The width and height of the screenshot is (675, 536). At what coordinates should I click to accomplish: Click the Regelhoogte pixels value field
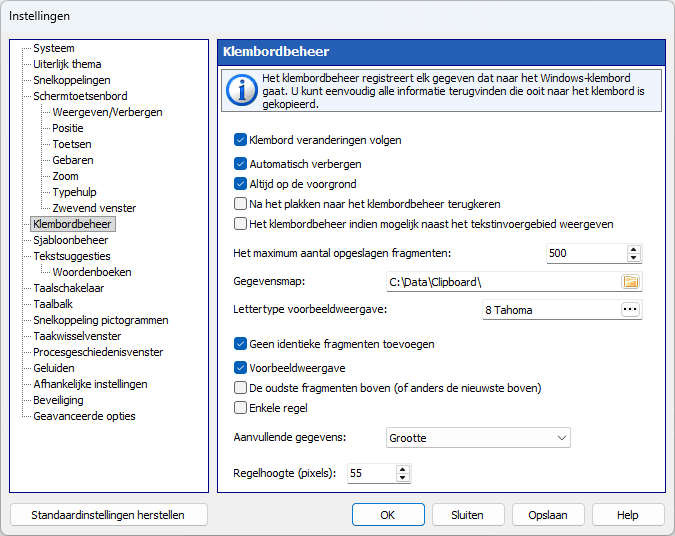[372, 474]
